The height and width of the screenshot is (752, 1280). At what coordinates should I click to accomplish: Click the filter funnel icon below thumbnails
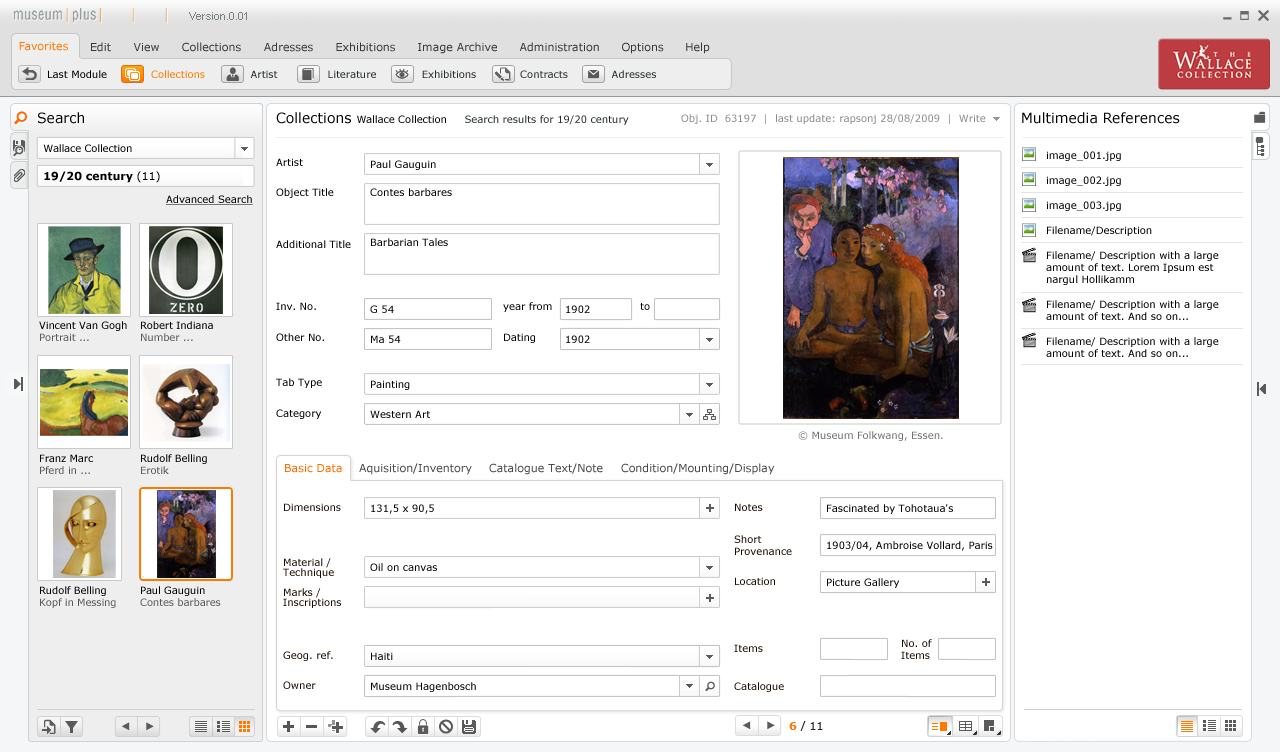[72, 727]
